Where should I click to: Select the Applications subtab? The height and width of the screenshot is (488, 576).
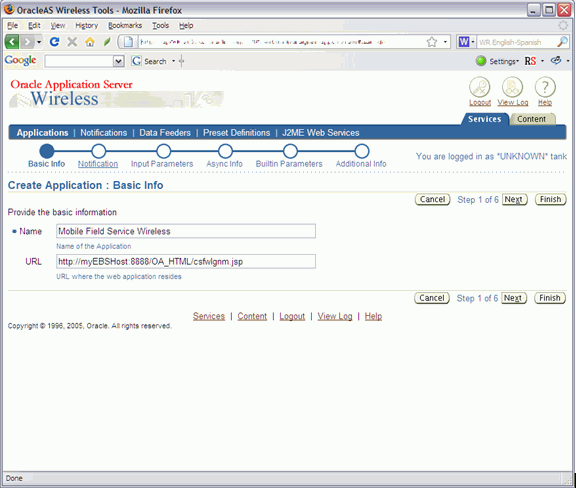[42, 133]
